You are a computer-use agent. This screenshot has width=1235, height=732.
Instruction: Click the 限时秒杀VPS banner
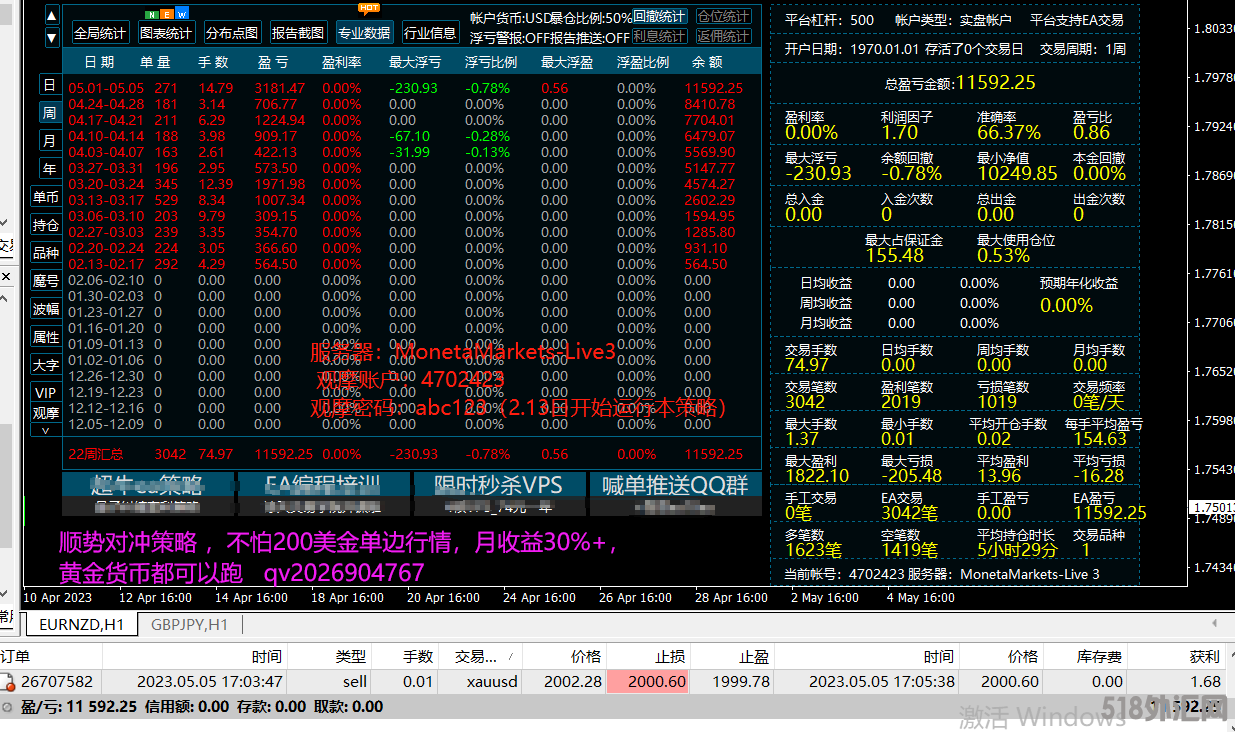499,494
